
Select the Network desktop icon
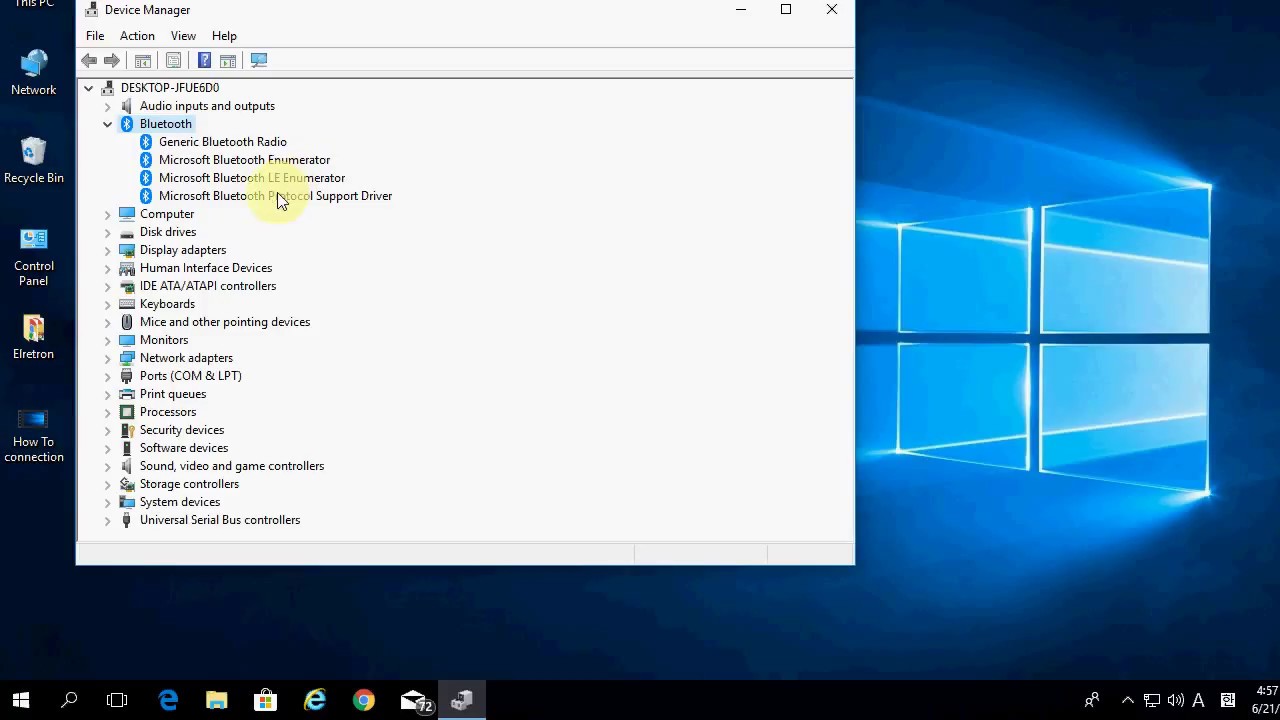tap(33, 72)
